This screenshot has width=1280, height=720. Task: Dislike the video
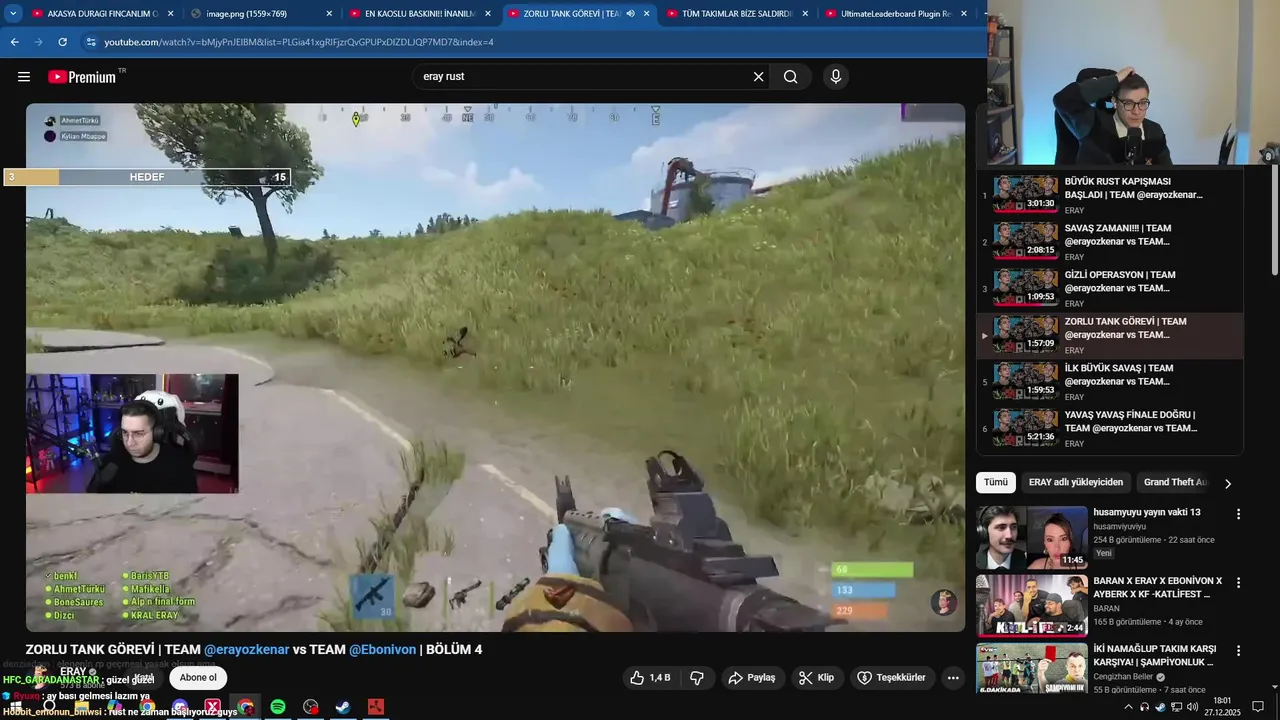click(697, 678)
